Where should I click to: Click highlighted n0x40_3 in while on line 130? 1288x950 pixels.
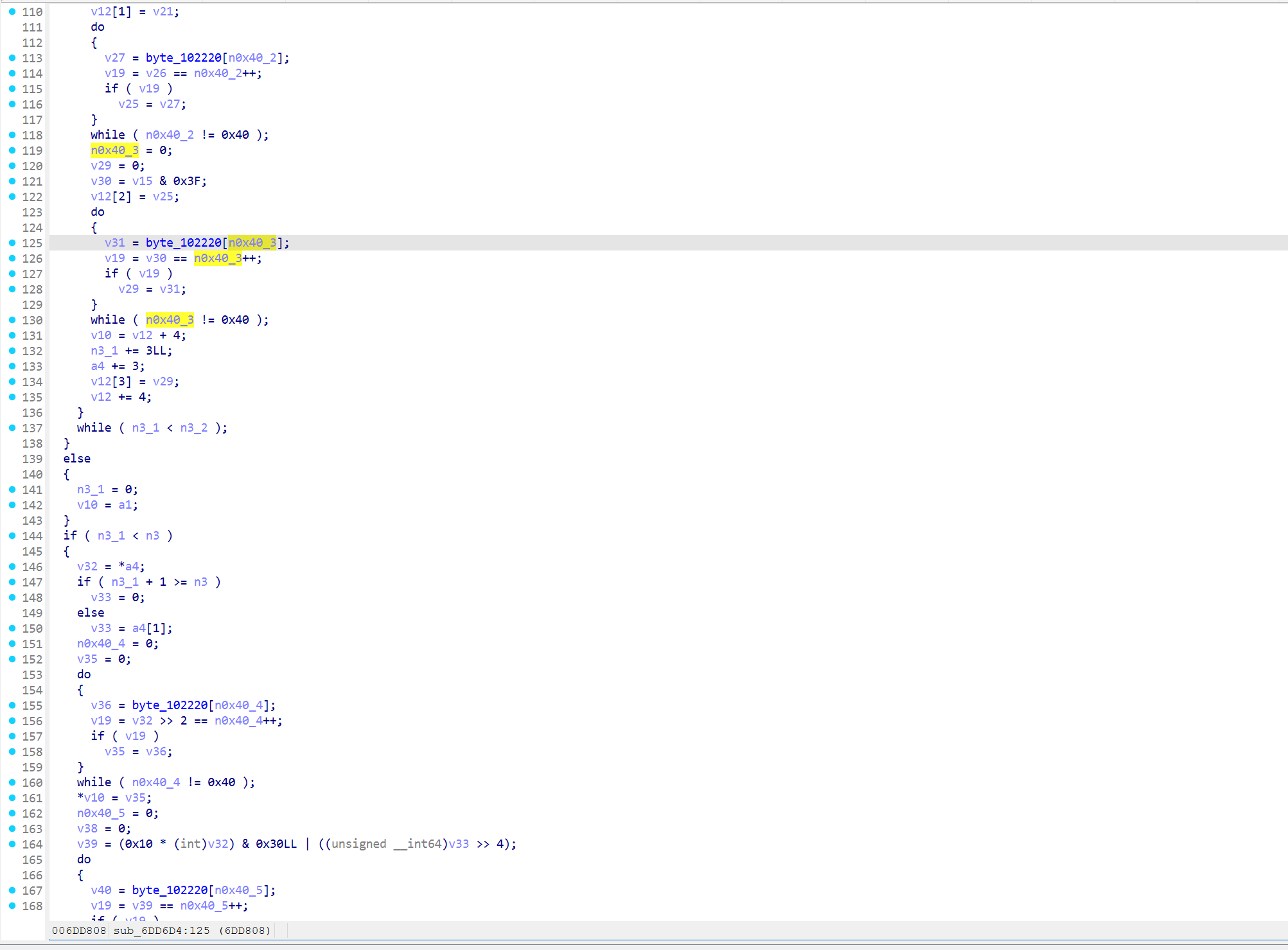click(170, 320)
